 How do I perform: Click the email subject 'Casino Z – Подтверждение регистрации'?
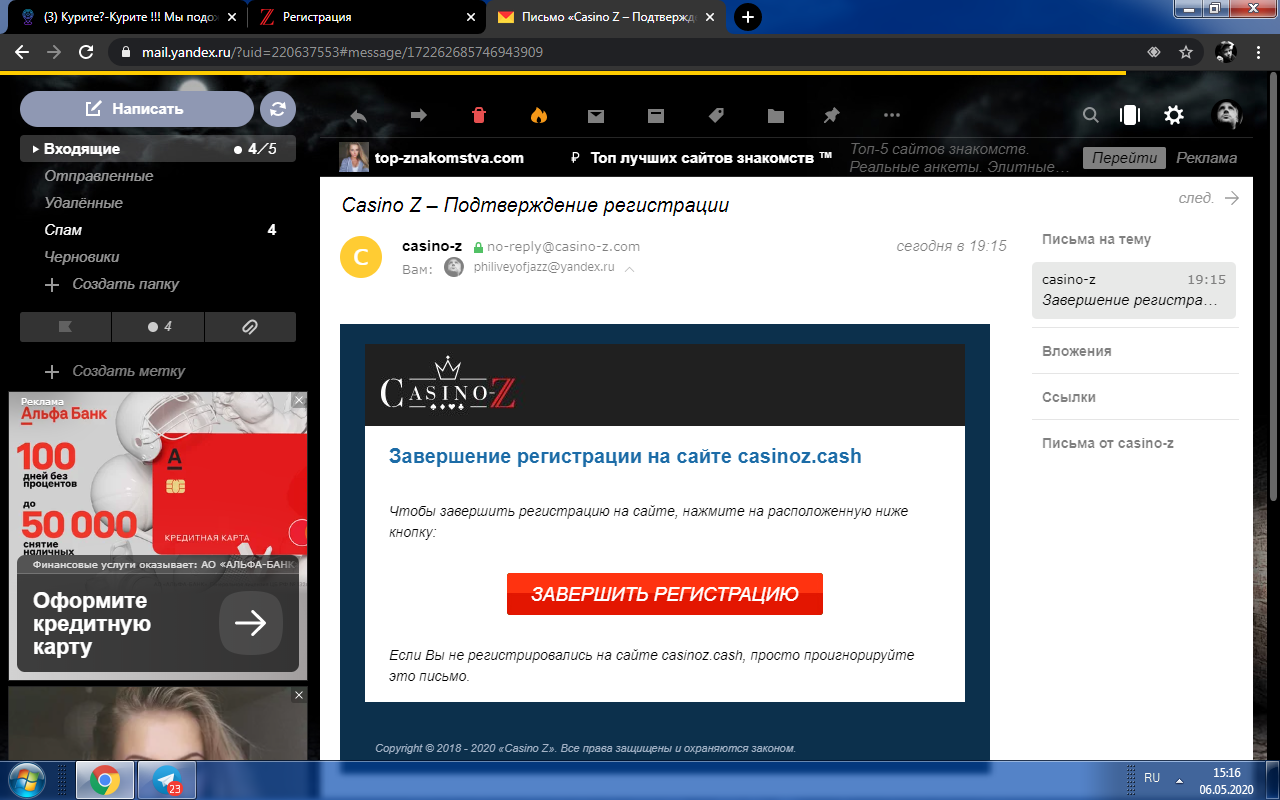coord(535,205)
